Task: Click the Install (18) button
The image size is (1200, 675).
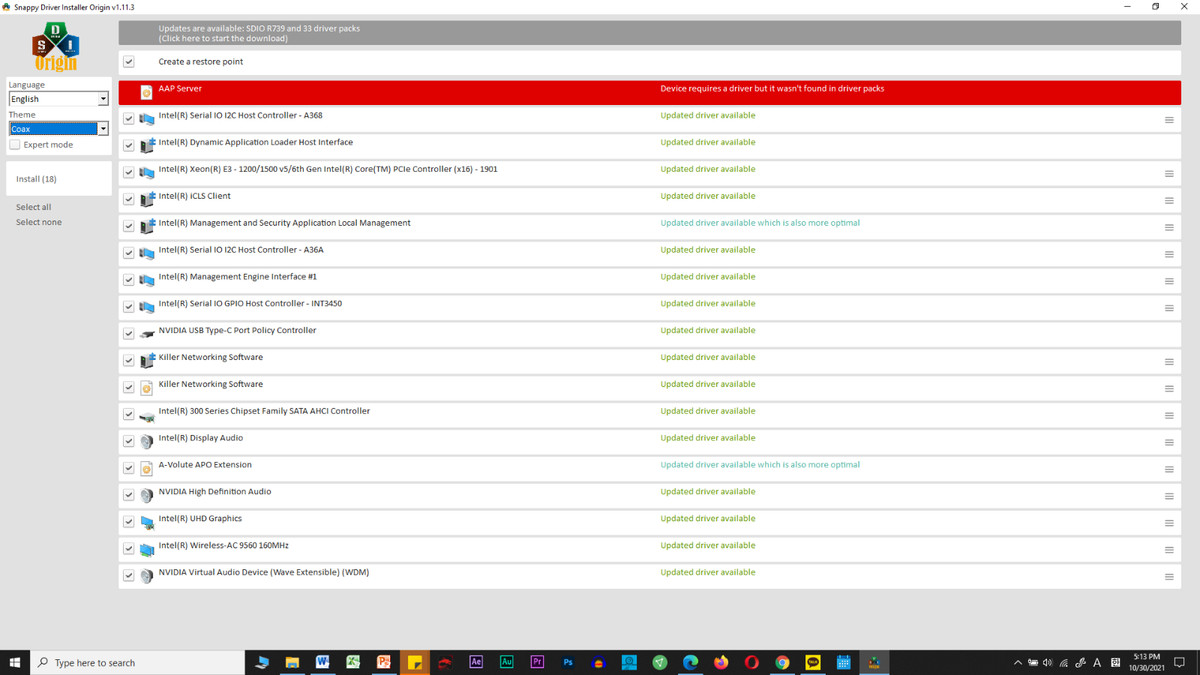Action: click(59, 179)
